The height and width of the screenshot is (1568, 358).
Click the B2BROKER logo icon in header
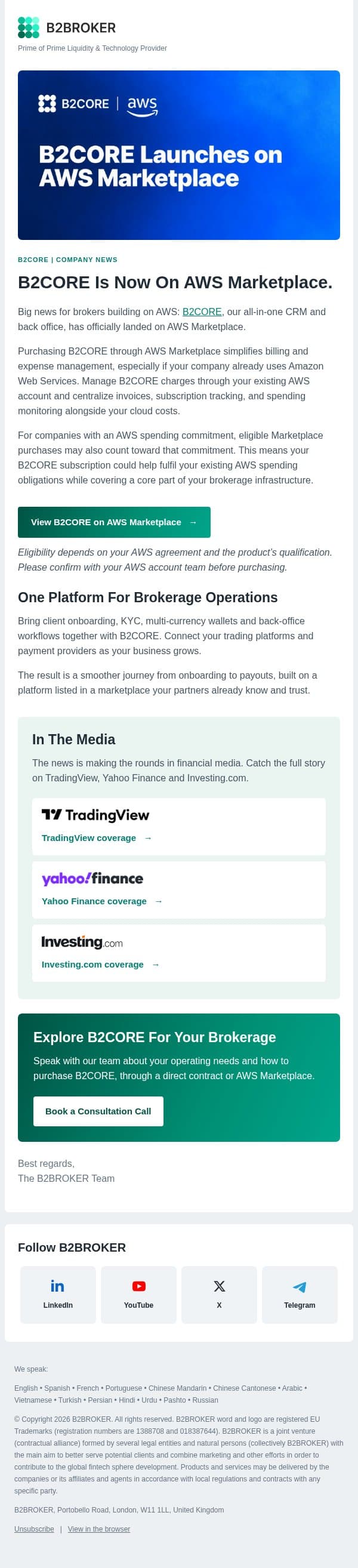[x=29, y=27]
